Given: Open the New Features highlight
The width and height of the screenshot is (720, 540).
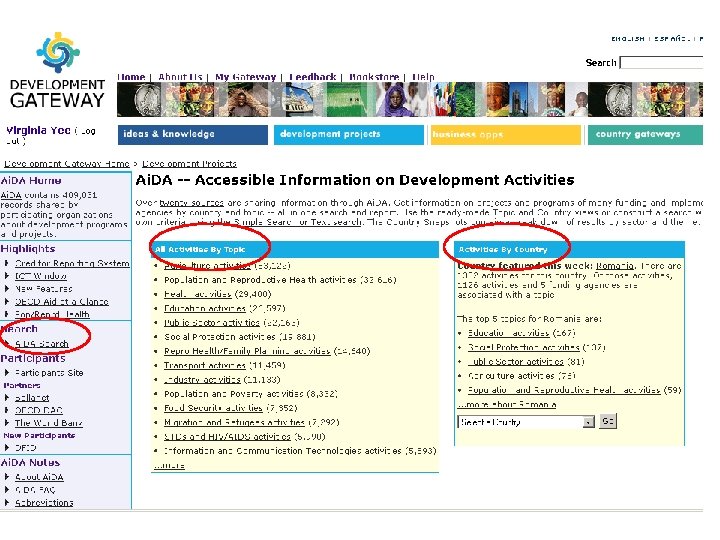Looking at the screenshot, I should [x=44, y=289].
